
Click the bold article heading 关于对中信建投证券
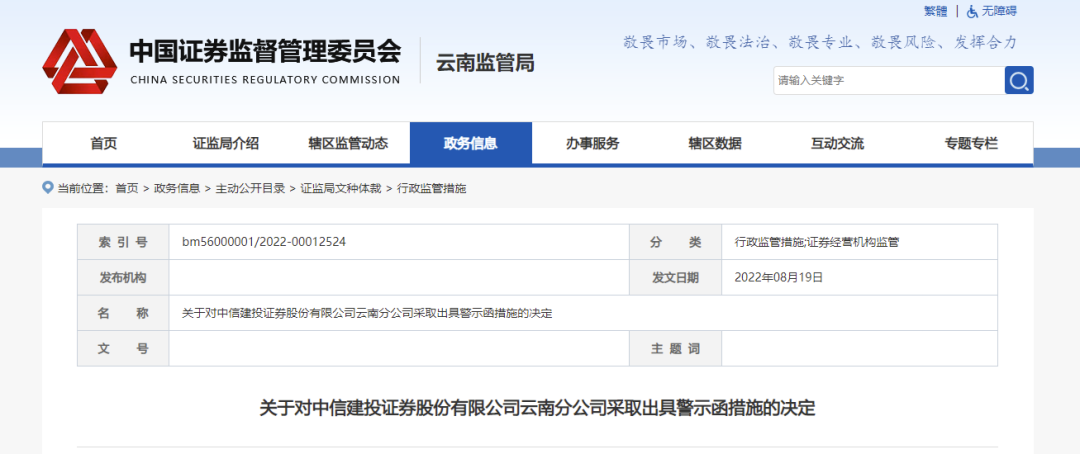click(x=537, y=408)
